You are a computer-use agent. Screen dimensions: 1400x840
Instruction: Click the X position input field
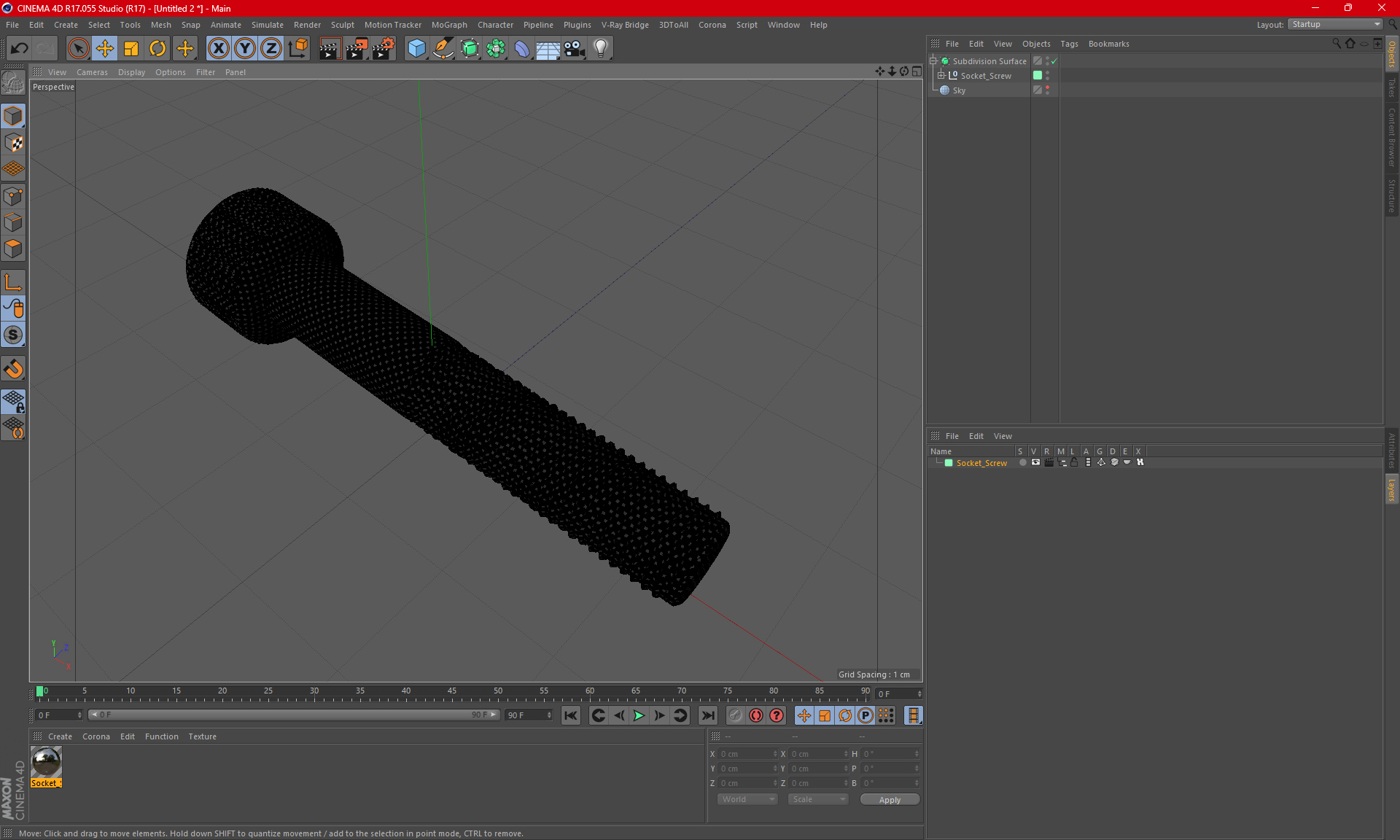click(748, 754)
